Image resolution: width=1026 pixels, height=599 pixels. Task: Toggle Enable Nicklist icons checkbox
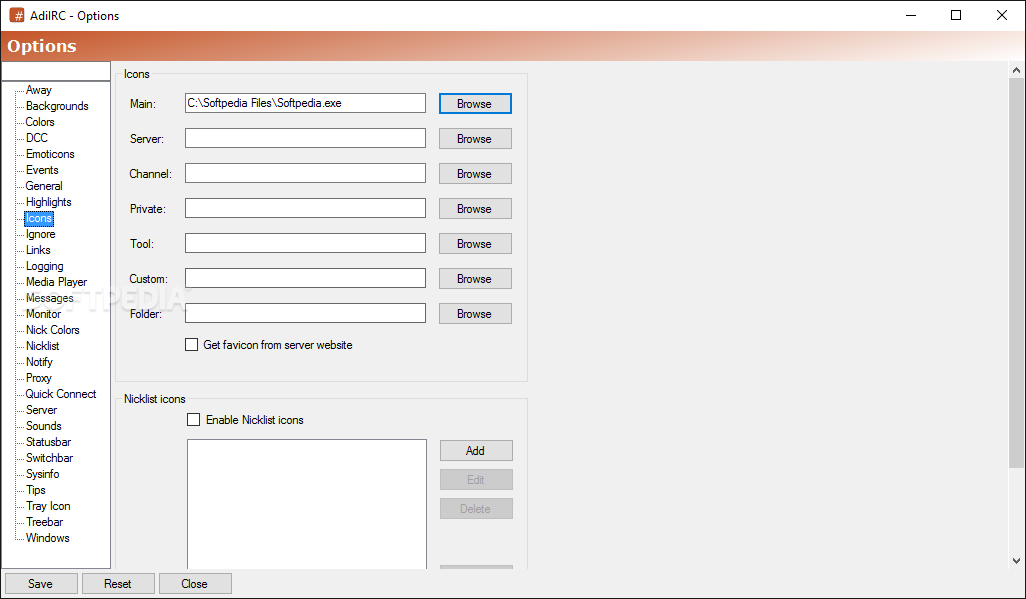coord(194,420)
